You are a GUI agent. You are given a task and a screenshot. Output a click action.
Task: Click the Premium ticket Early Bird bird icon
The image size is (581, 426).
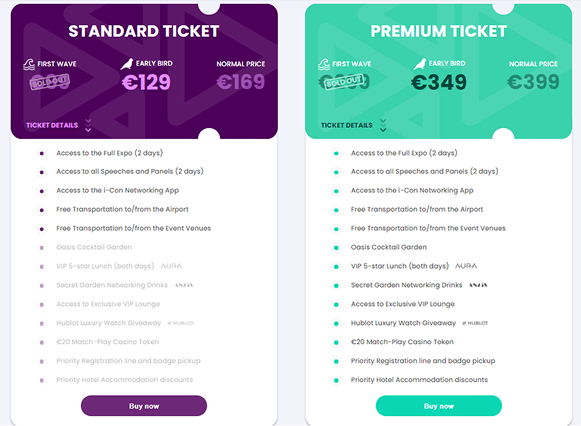[420, 64]
